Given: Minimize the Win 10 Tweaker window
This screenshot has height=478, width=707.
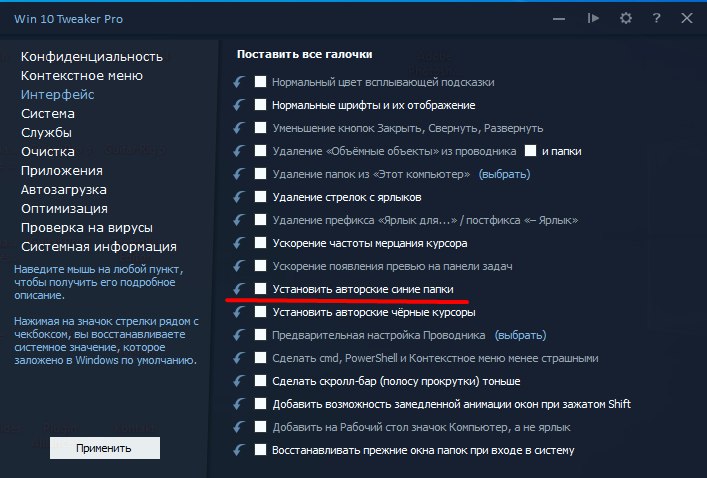Looking at the screenshot, I should tap(559, 18).
